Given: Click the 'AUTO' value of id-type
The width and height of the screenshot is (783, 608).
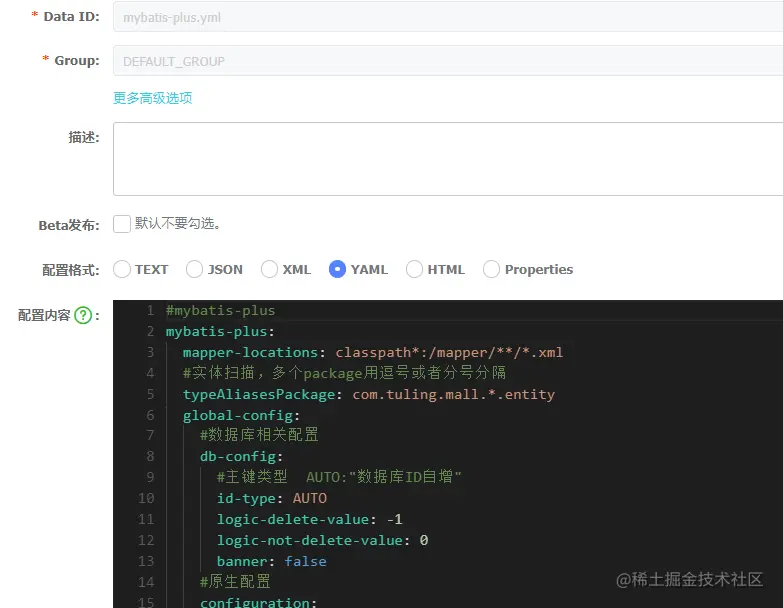Looking at the screenshot, I should [310, 498].
